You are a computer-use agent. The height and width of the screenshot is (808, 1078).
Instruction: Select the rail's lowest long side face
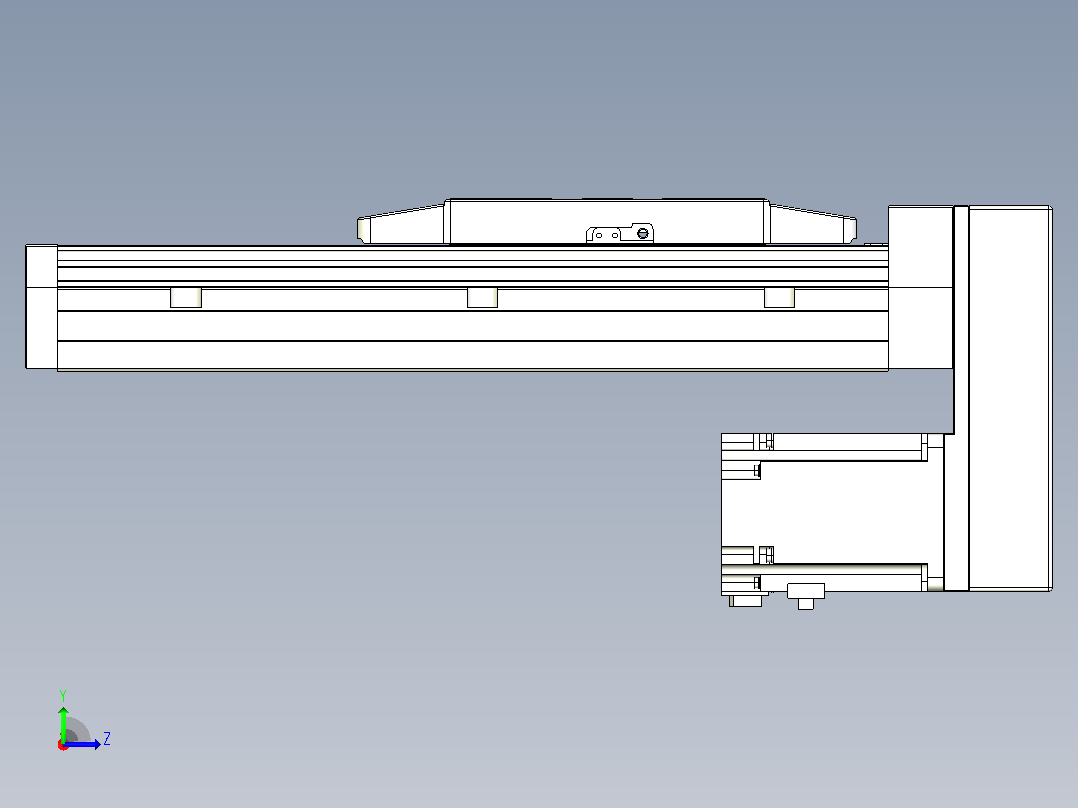tap(472, 355)
